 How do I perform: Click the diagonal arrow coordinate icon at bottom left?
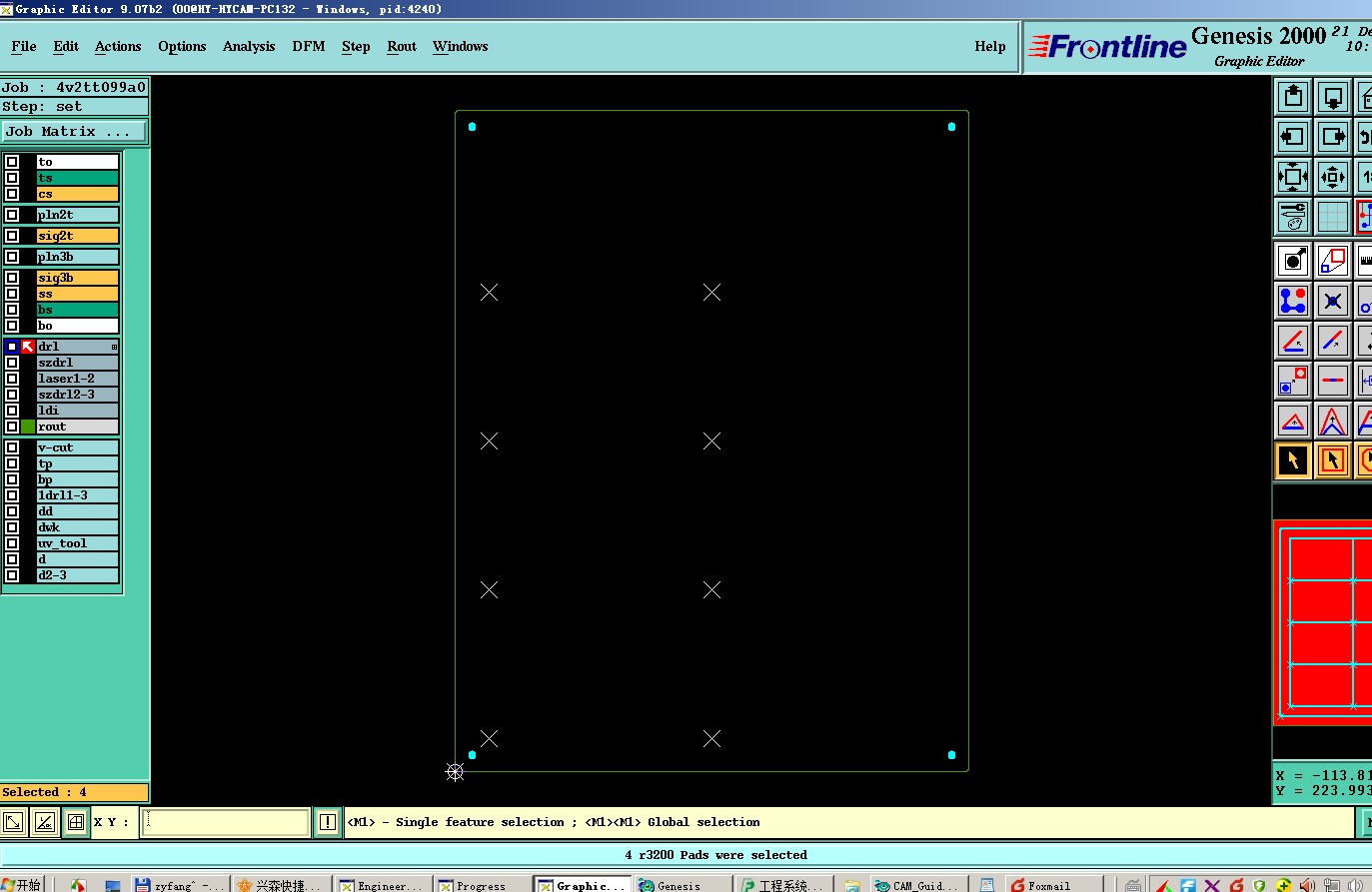point(13,822)
